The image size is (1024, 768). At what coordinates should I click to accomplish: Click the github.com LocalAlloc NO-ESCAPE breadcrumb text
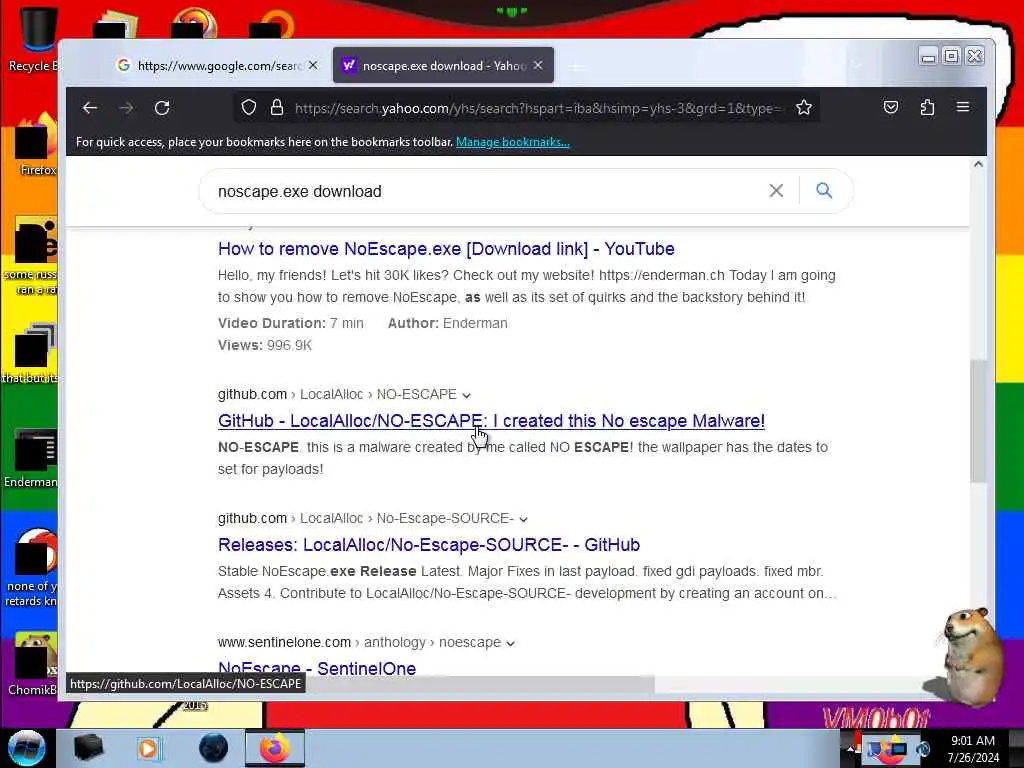tap(337, 394)
